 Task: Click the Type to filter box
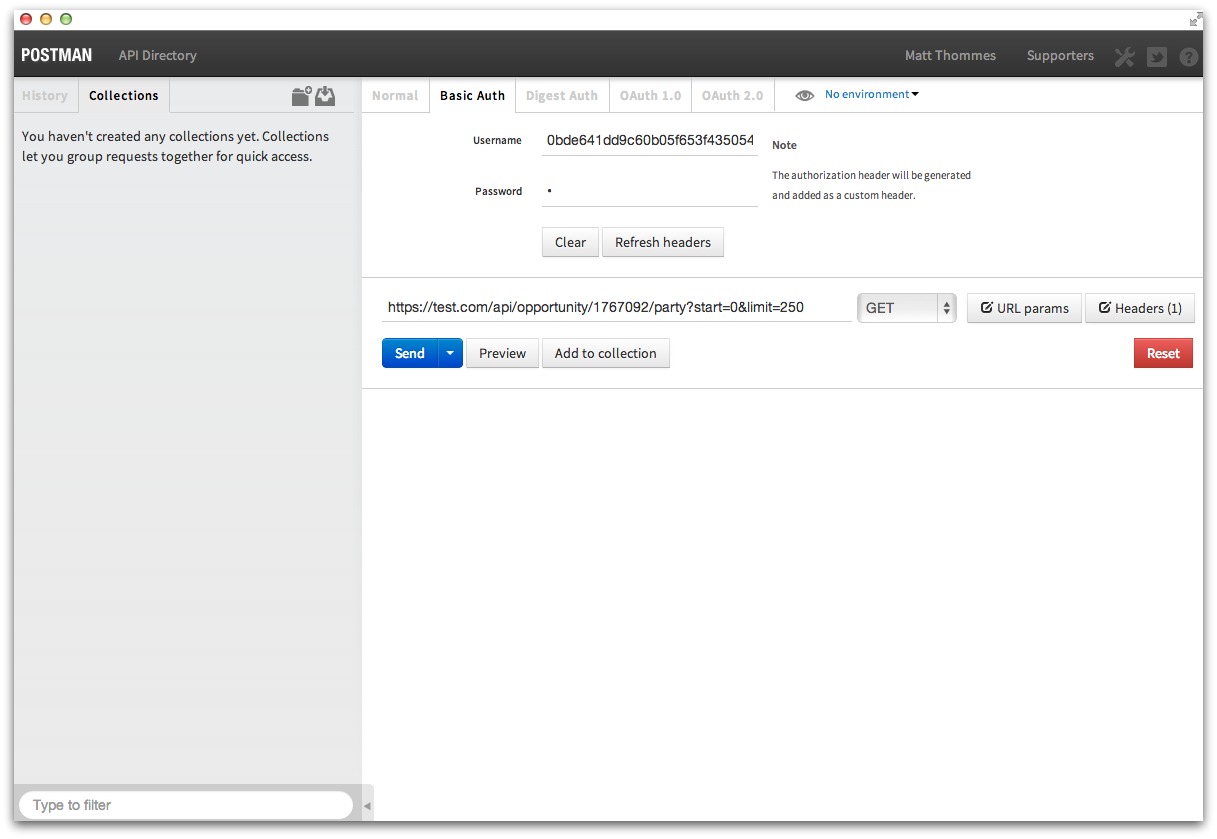(x=186, y=805)
